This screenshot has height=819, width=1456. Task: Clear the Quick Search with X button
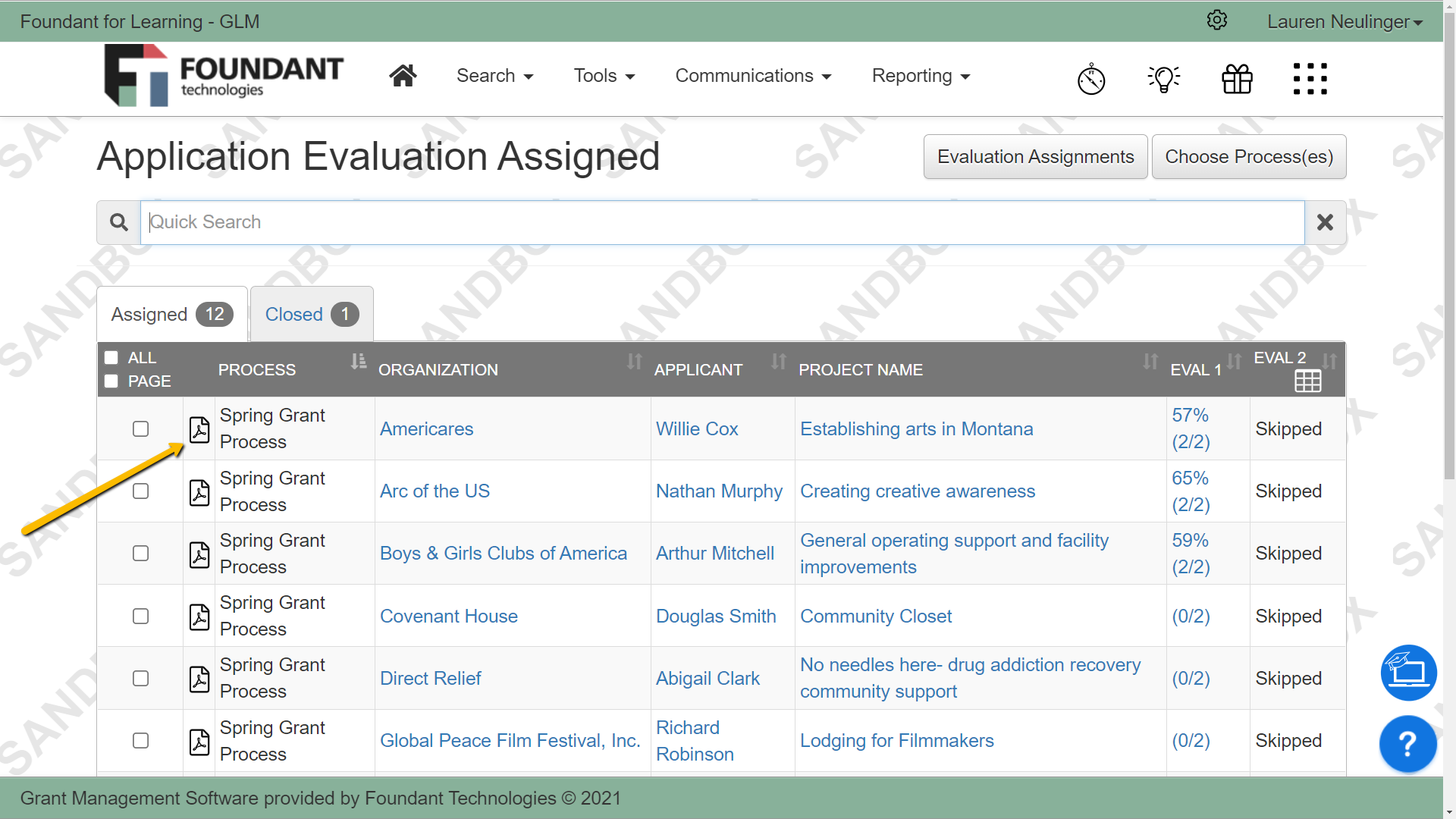[1325, 222]
